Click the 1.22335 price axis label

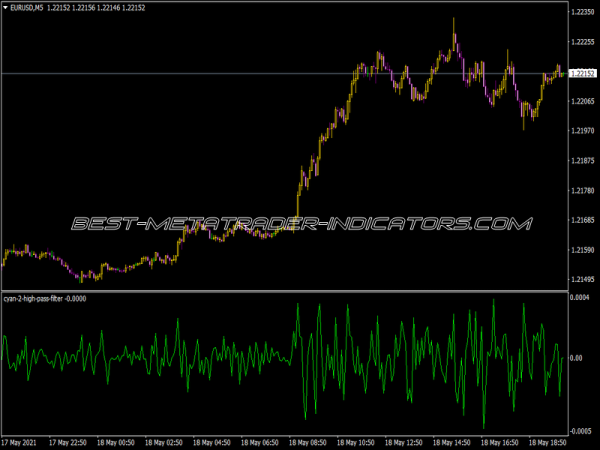582,13
